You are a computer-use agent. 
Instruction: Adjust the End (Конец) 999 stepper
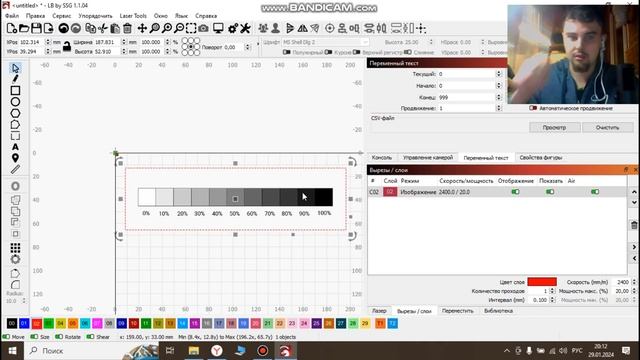click(x=498, y=98)
